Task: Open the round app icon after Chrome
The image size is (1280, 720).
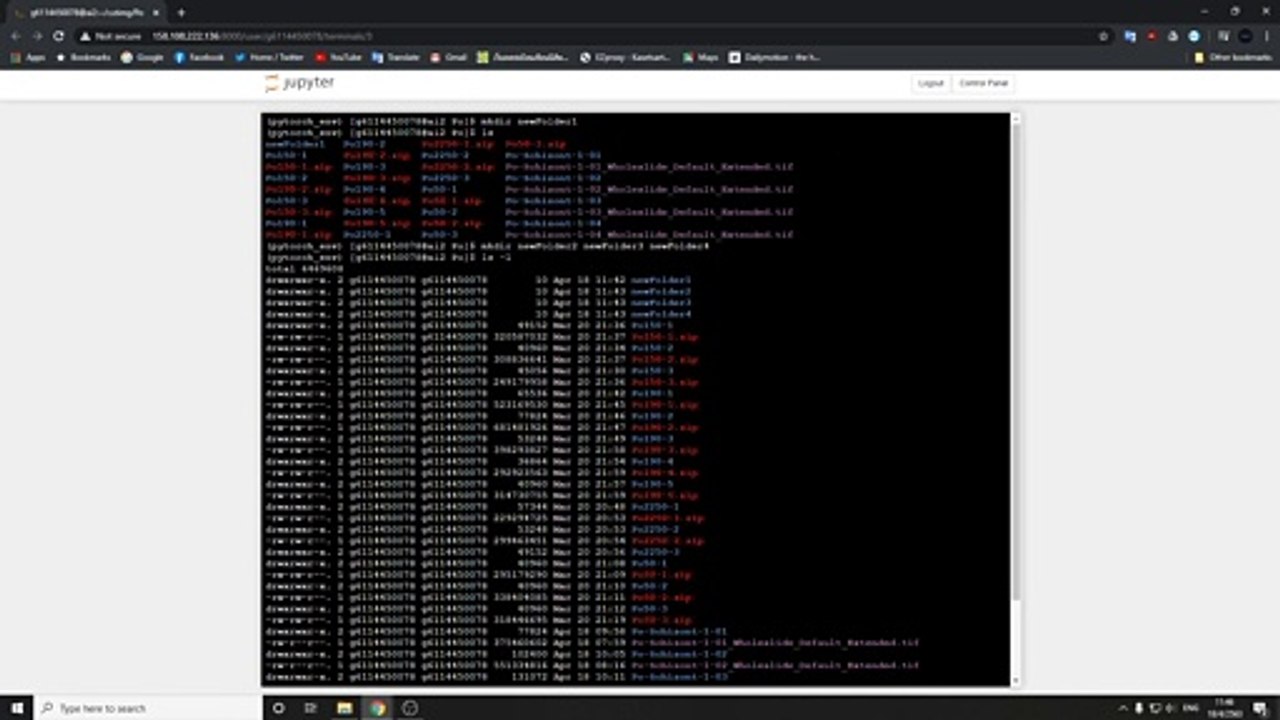Action: point(410,708)
